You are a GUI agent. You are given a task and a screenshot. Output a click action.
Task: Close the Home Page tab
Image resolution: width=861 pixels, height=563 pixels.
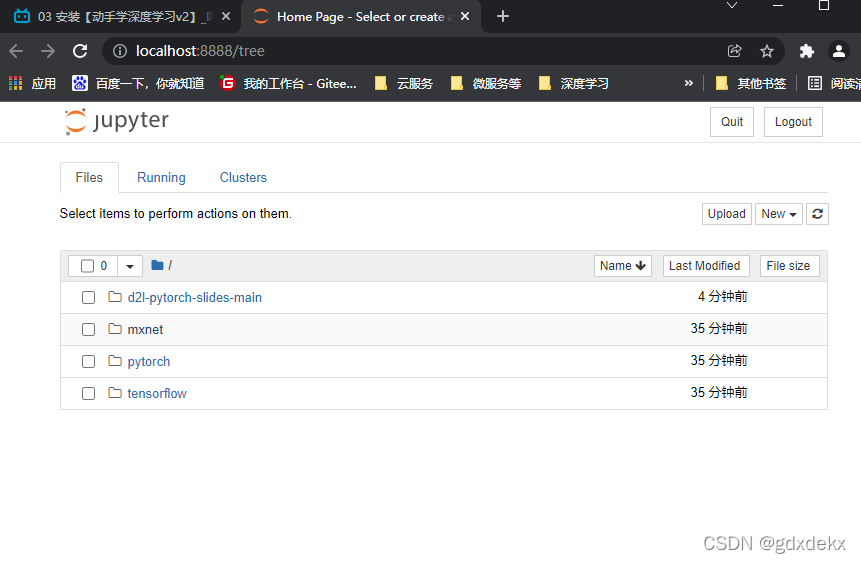[465, 16]
